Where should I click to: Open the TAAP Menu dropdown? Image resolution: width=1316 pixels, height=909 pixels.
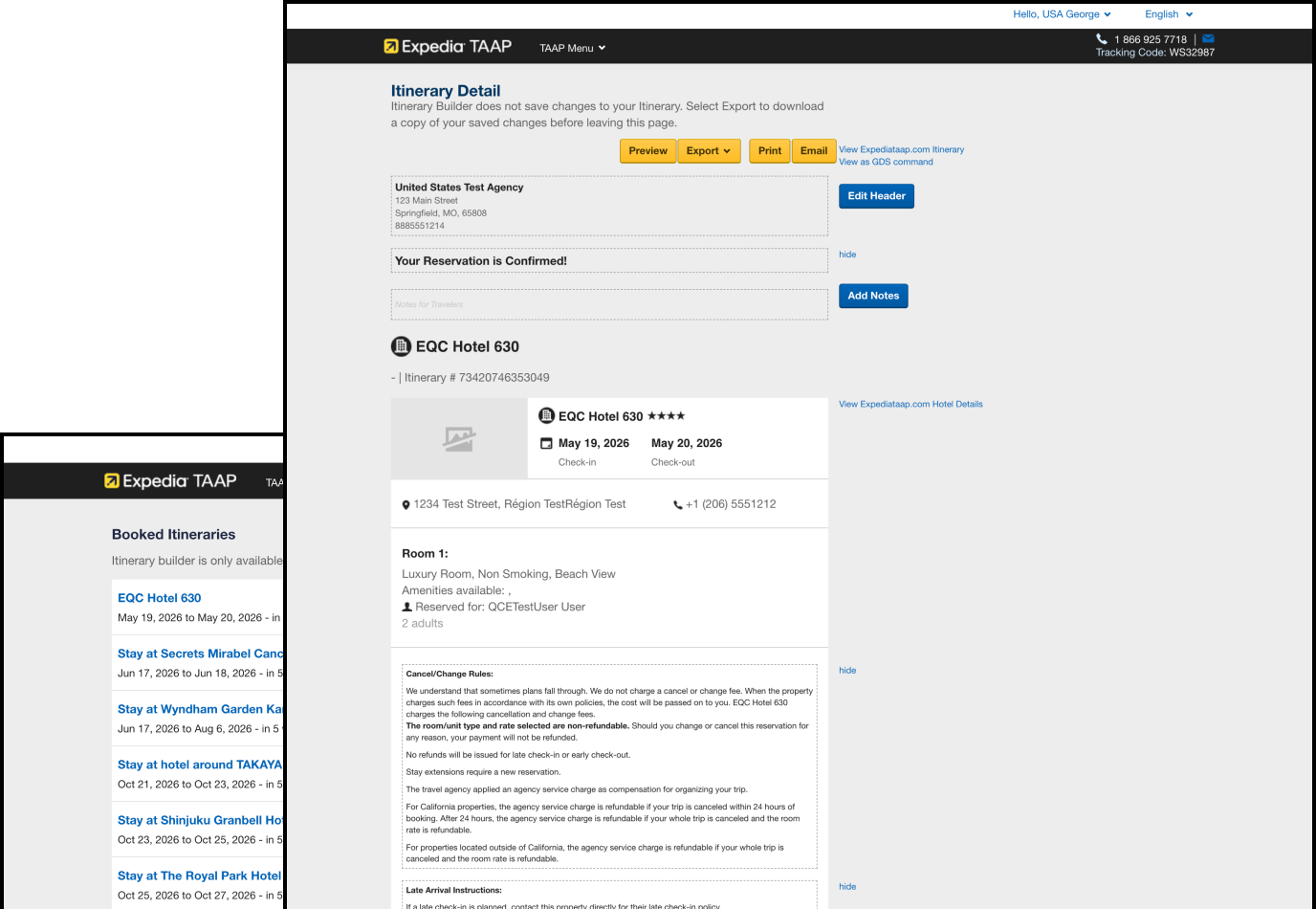click(572, 48)
